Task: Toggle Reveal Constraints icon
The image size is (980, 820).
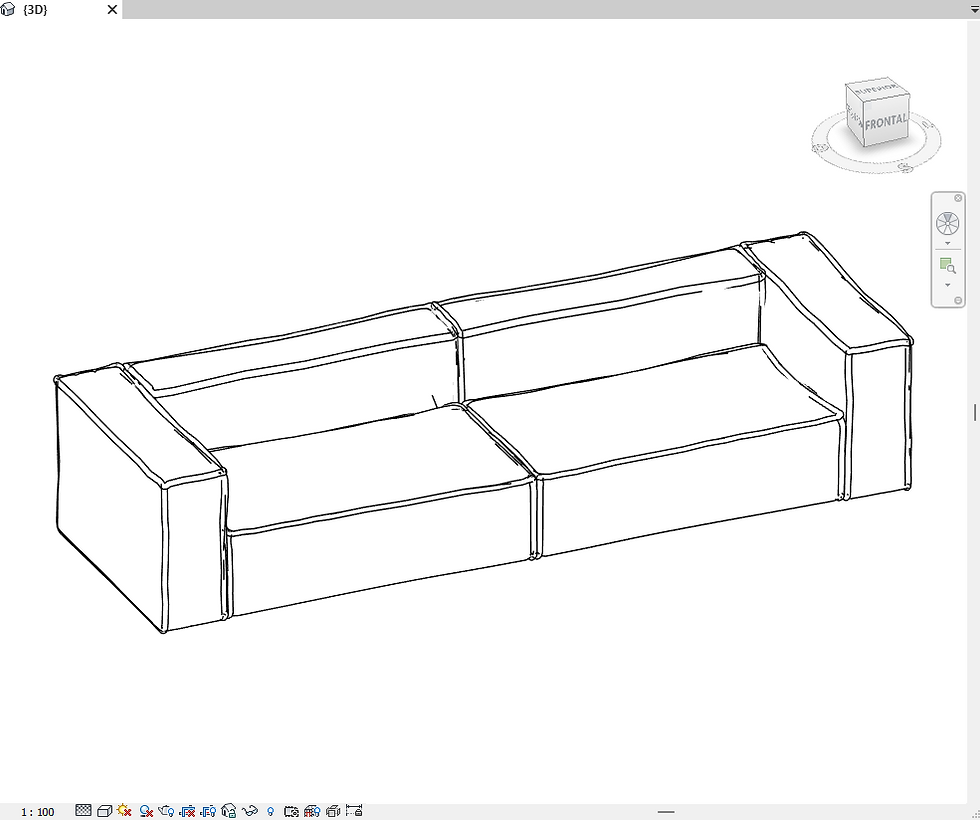Action: 354,811
